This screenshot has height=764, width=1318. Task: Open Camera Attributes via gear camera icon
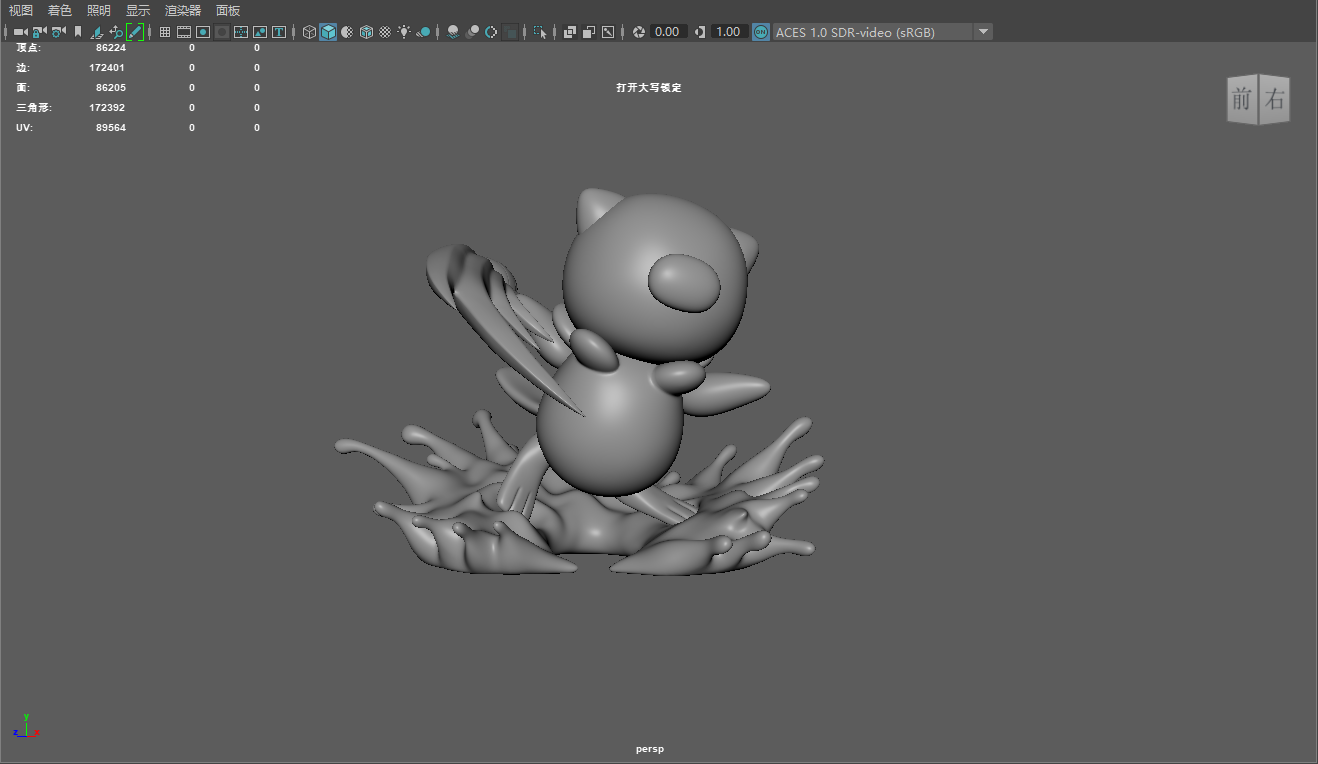coord(58,32)
